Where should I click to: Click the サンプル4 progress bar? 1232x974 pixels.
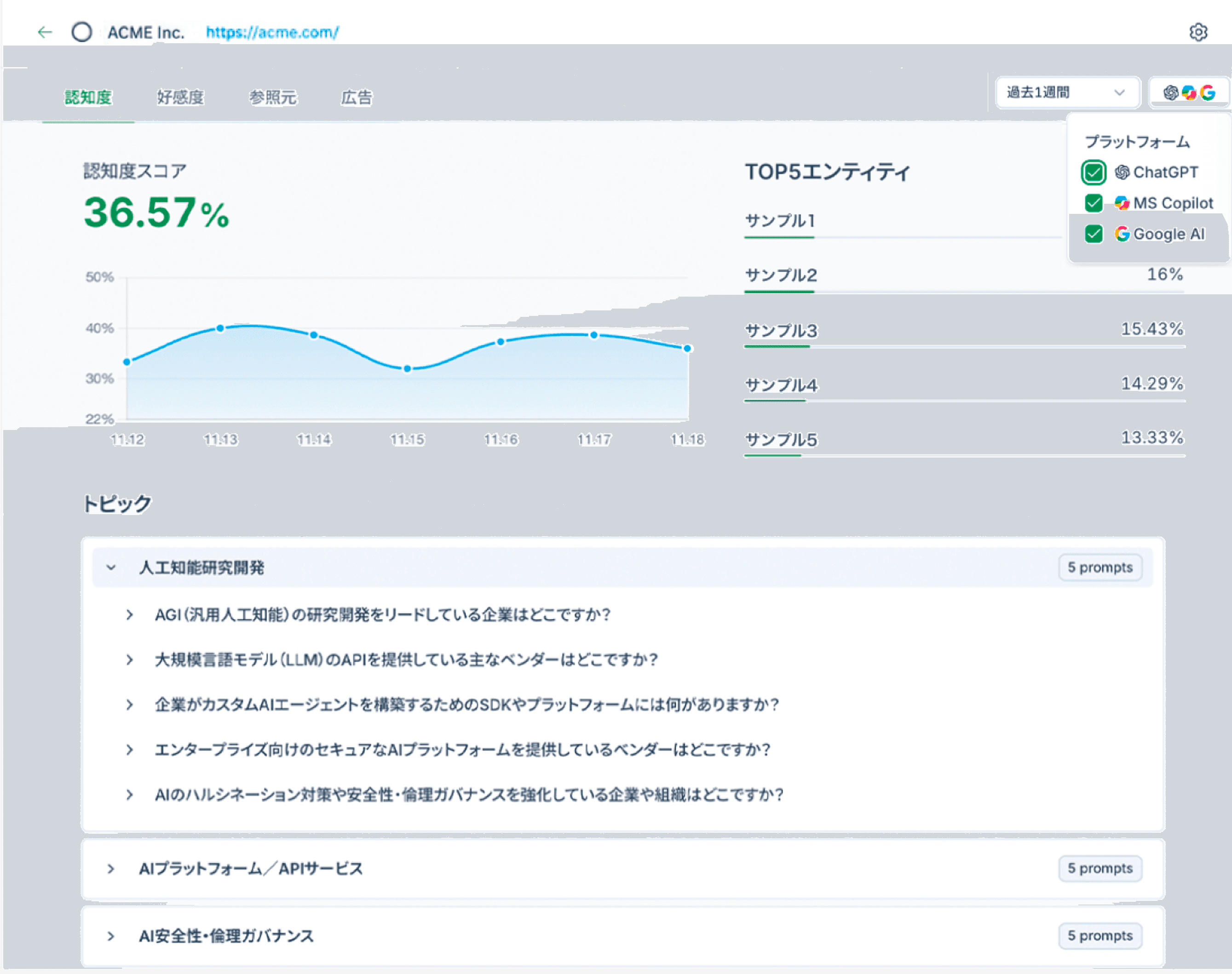coord(965,401)
